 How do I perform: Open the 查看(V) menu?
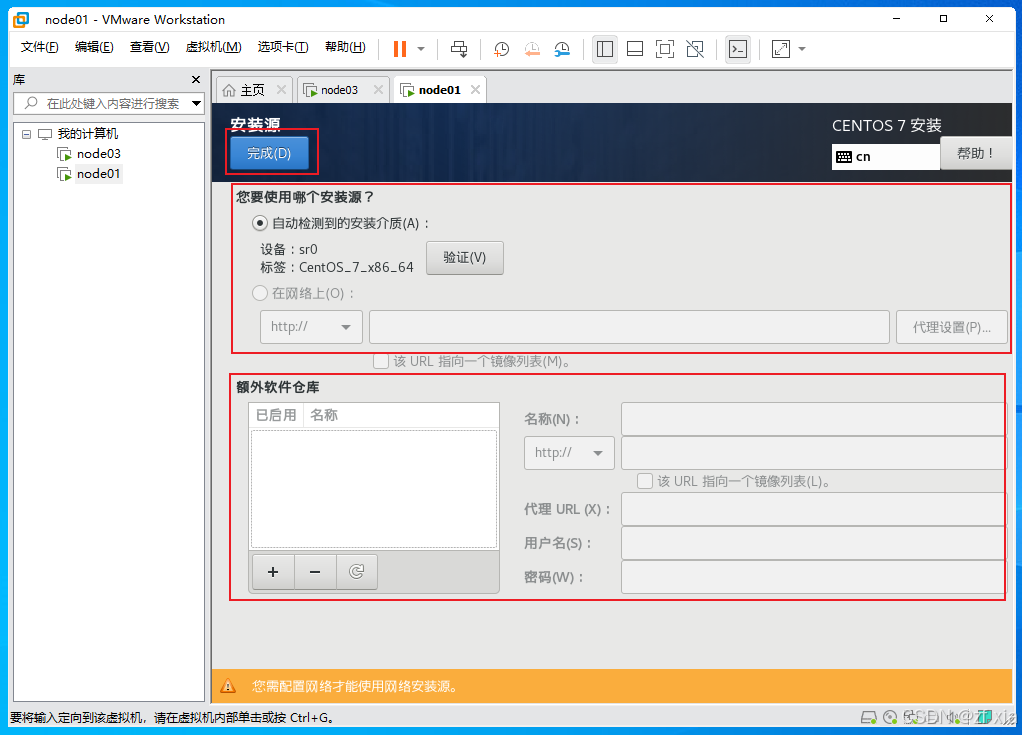pyautogui.click(x=149, y=47)
